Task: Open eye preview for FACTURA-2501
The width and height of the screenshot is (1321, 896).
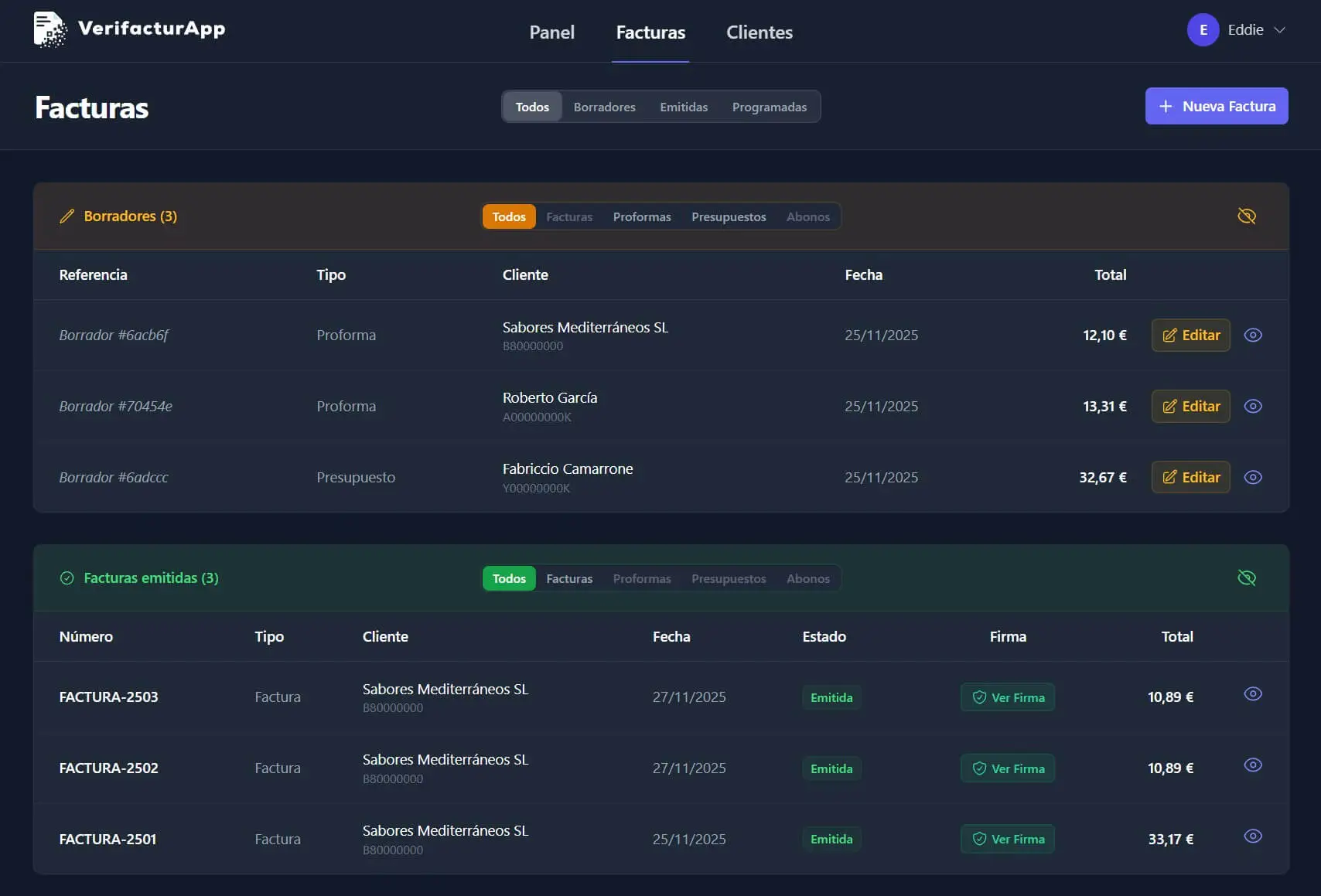Action: click(1253, 836)
